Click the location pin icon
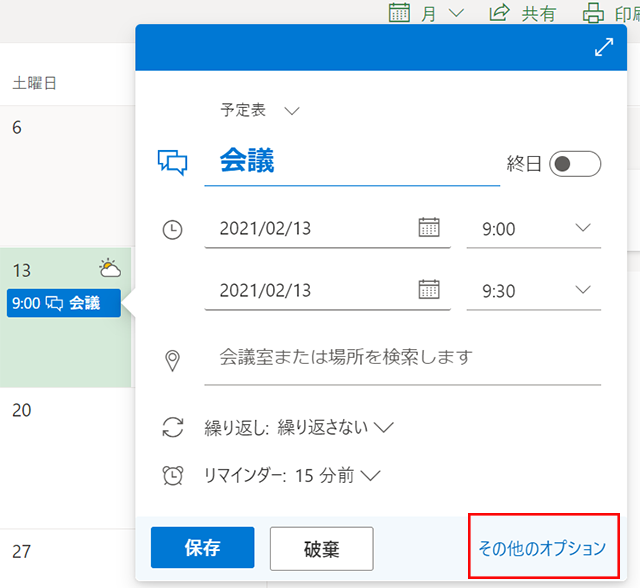640x588 pixels. (172, 360)
